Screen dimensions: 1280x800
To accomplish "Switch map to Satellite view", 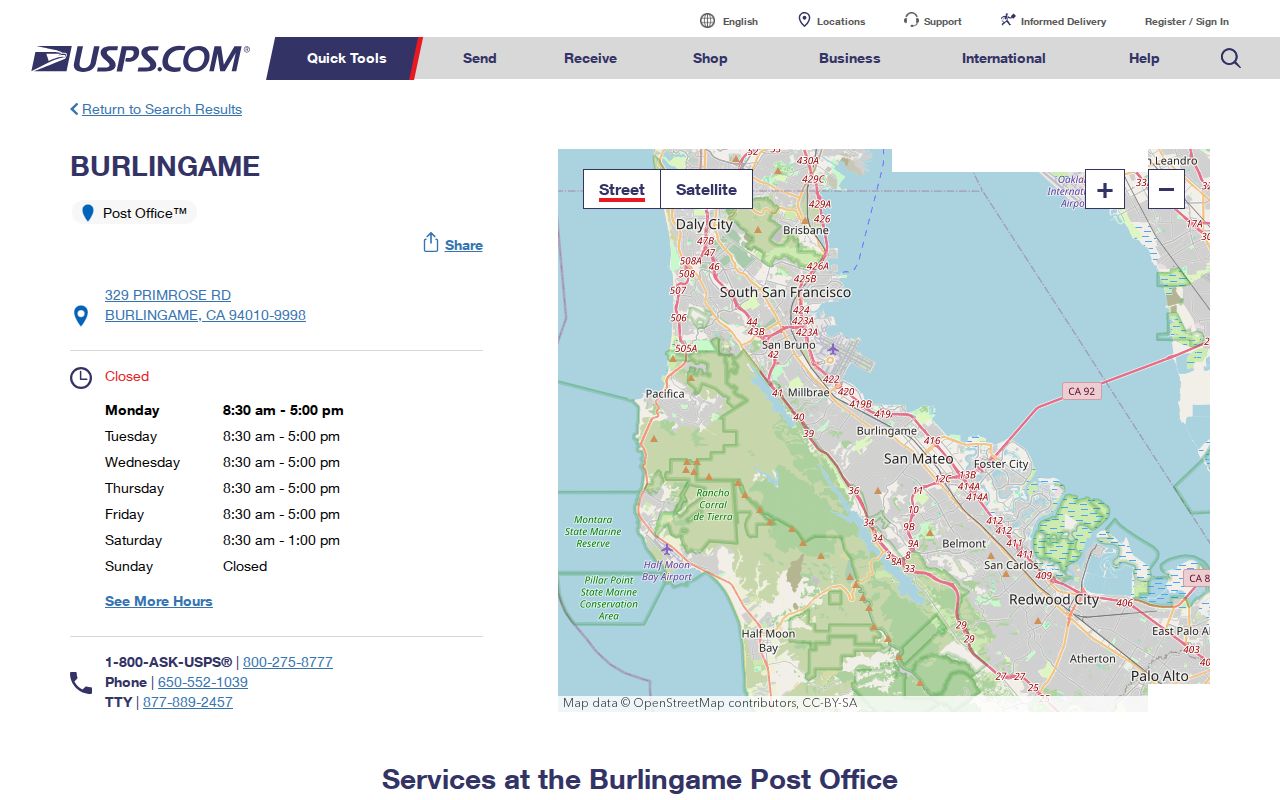I will click(x=706, y=189).
